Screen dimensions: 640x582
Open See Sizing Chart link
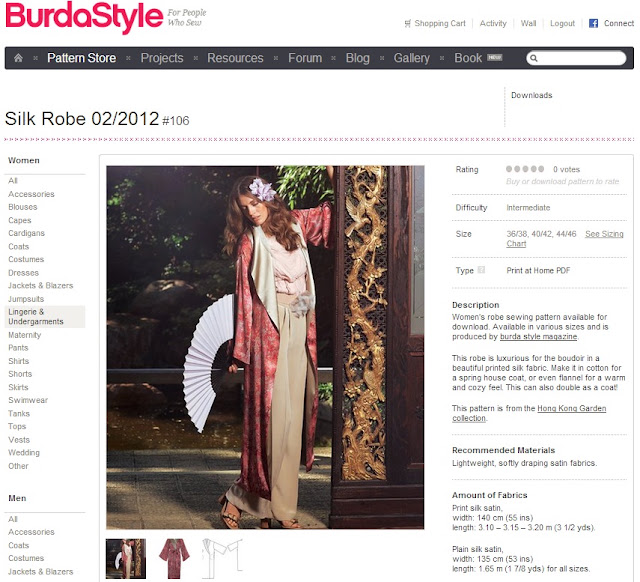pyautogui.click(x=604, y=234)
